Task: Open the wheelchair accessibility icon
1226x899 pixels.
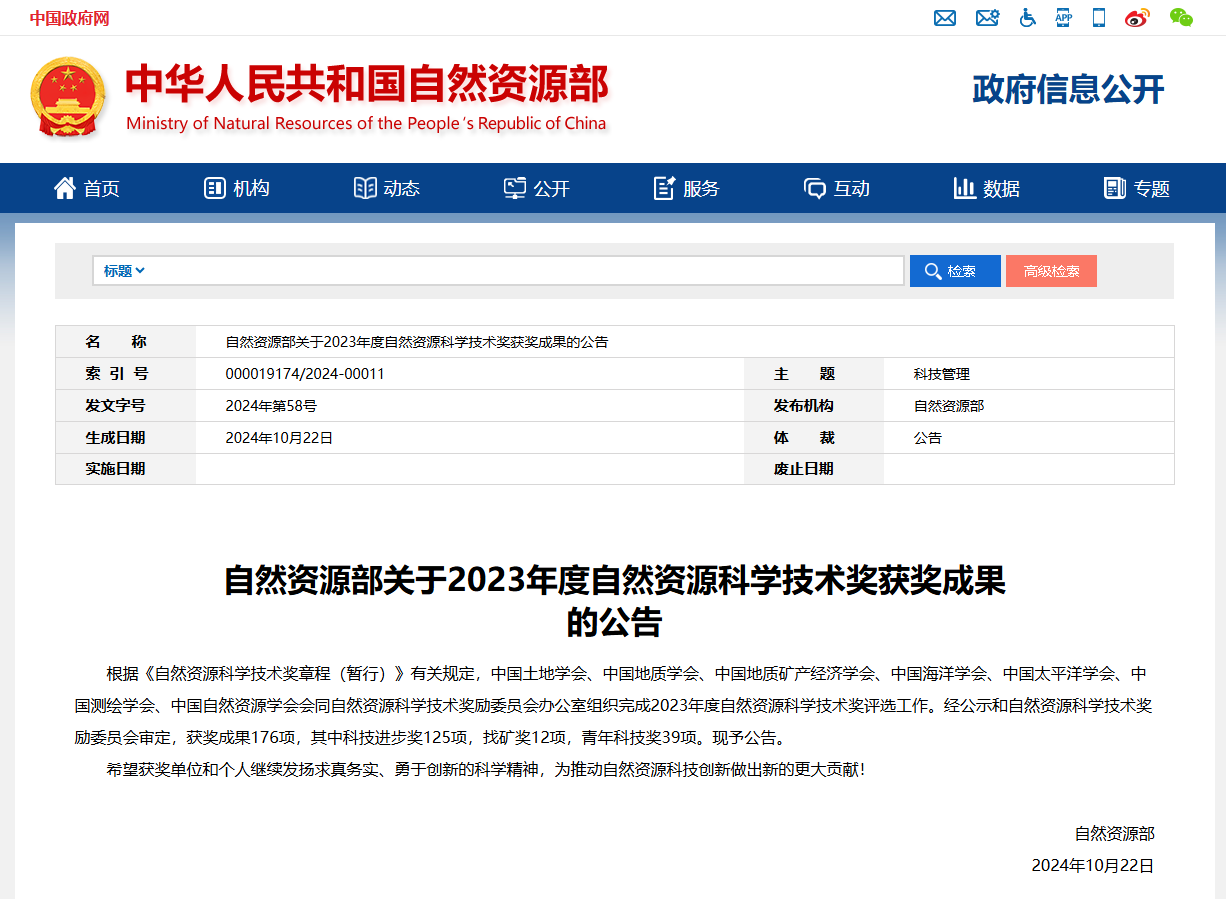Action: [x=1027, y=18]
